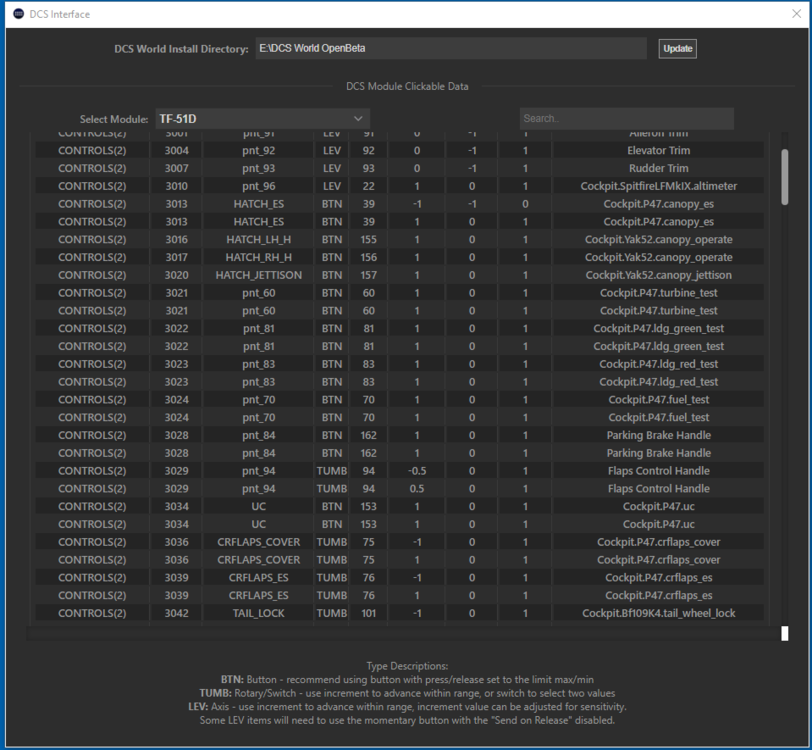Click the LEV type cell in Rudder Trim row

[x=331, y=168]
